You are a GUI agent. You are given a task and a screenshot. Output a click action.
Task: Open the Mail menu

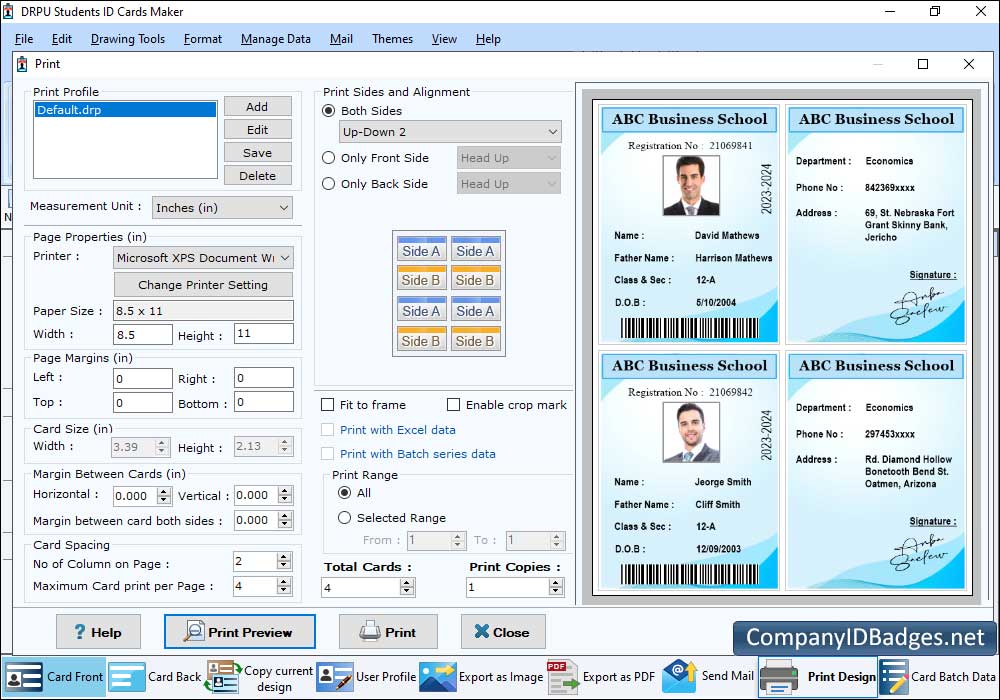point(341,39)
